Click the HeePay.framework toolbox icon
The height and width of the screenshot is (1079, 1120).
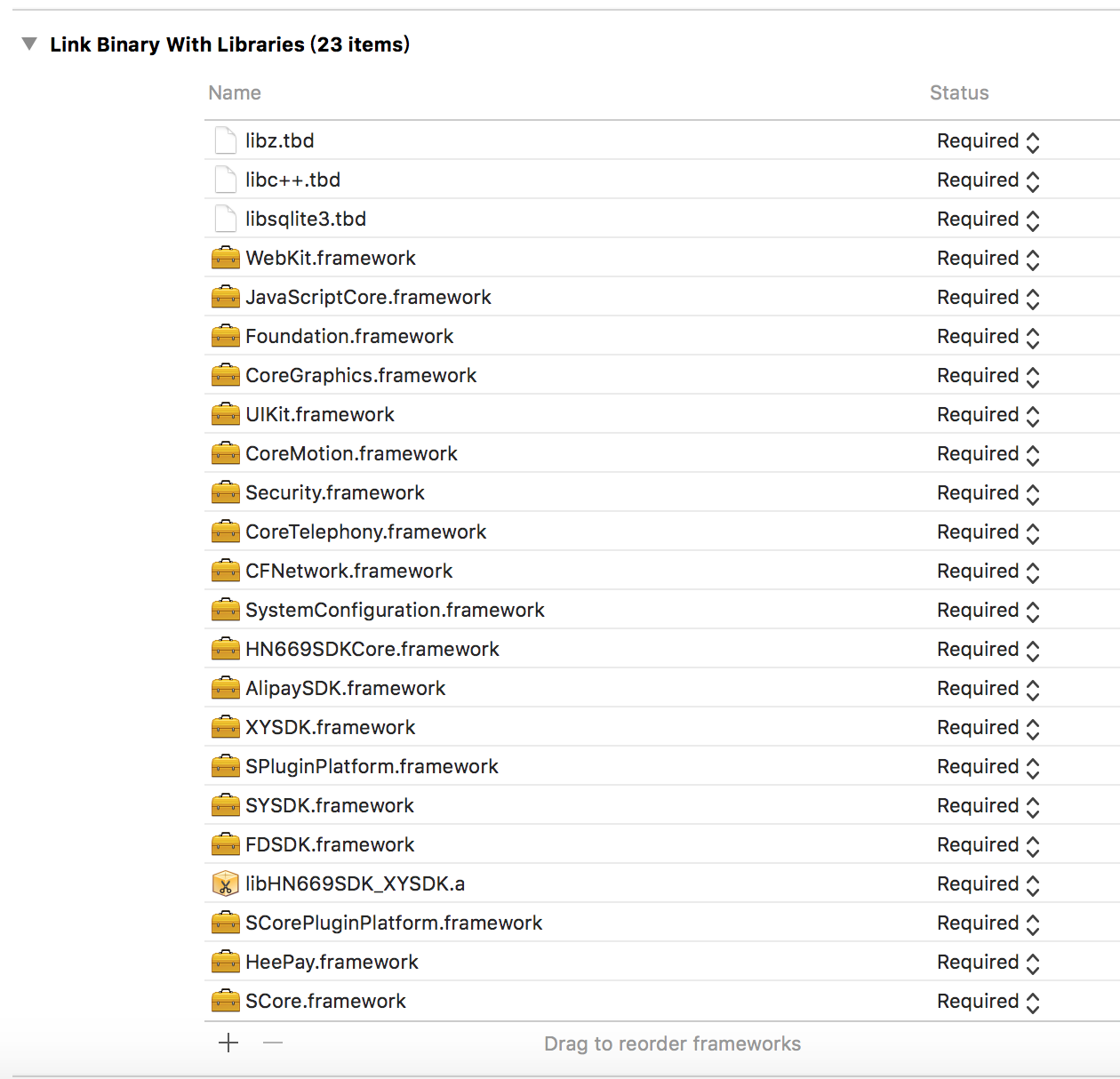click(x=226, y=962)
